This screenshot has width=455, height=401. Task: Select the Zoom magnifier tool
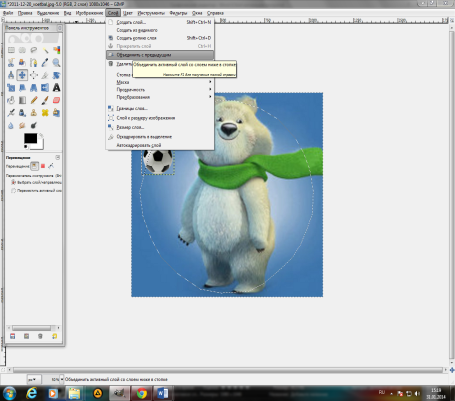(x=56, y=63)
